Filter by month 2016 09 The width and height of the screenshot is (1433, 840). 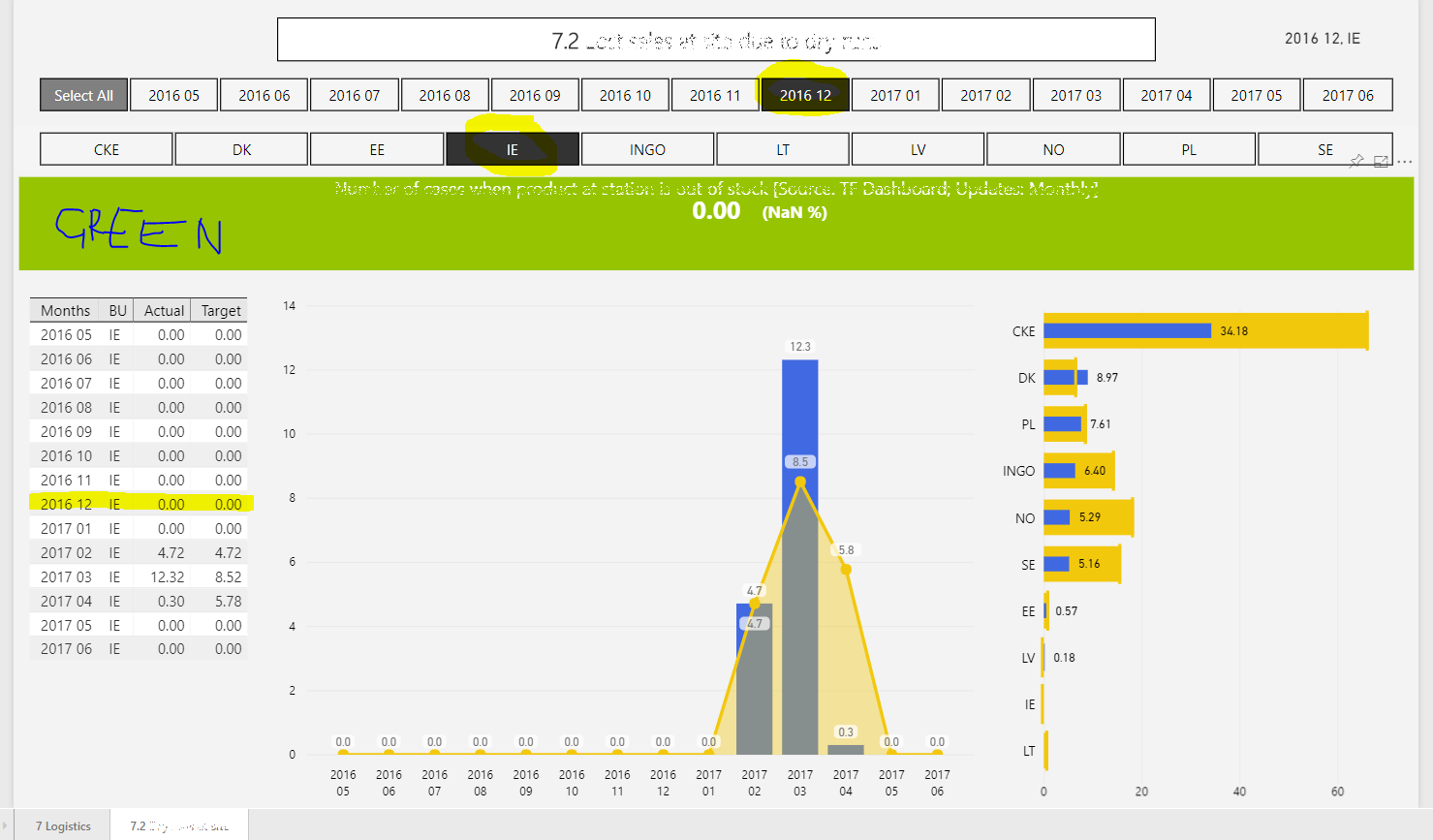535,95
